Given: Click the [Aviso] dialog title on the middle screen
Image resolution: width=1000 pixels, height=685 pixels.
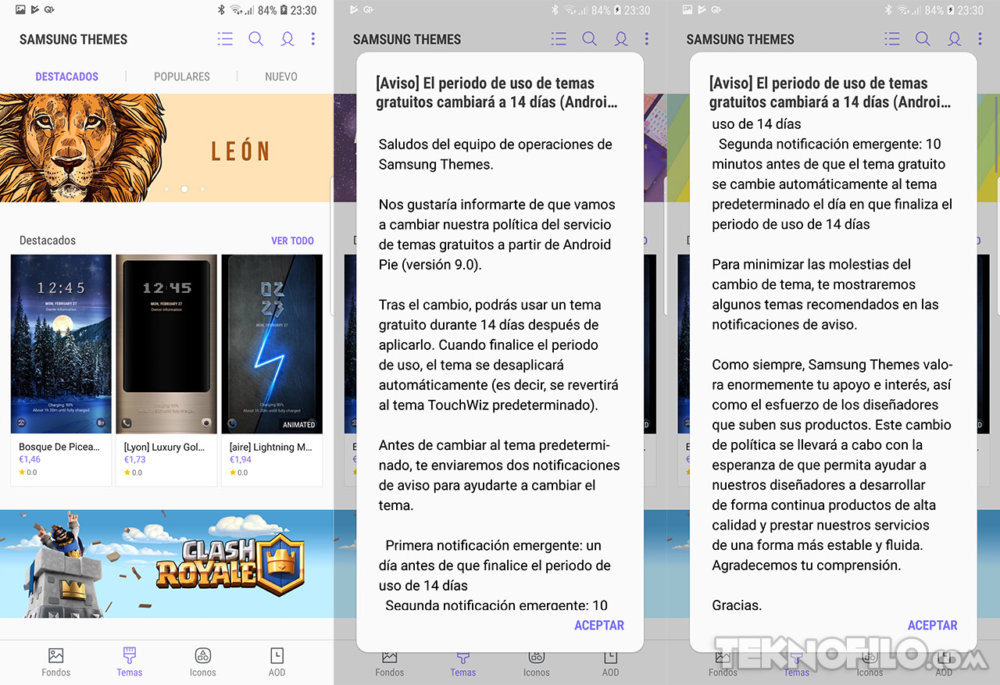Looking at the screenshot, I should click(x=497, y=92).
